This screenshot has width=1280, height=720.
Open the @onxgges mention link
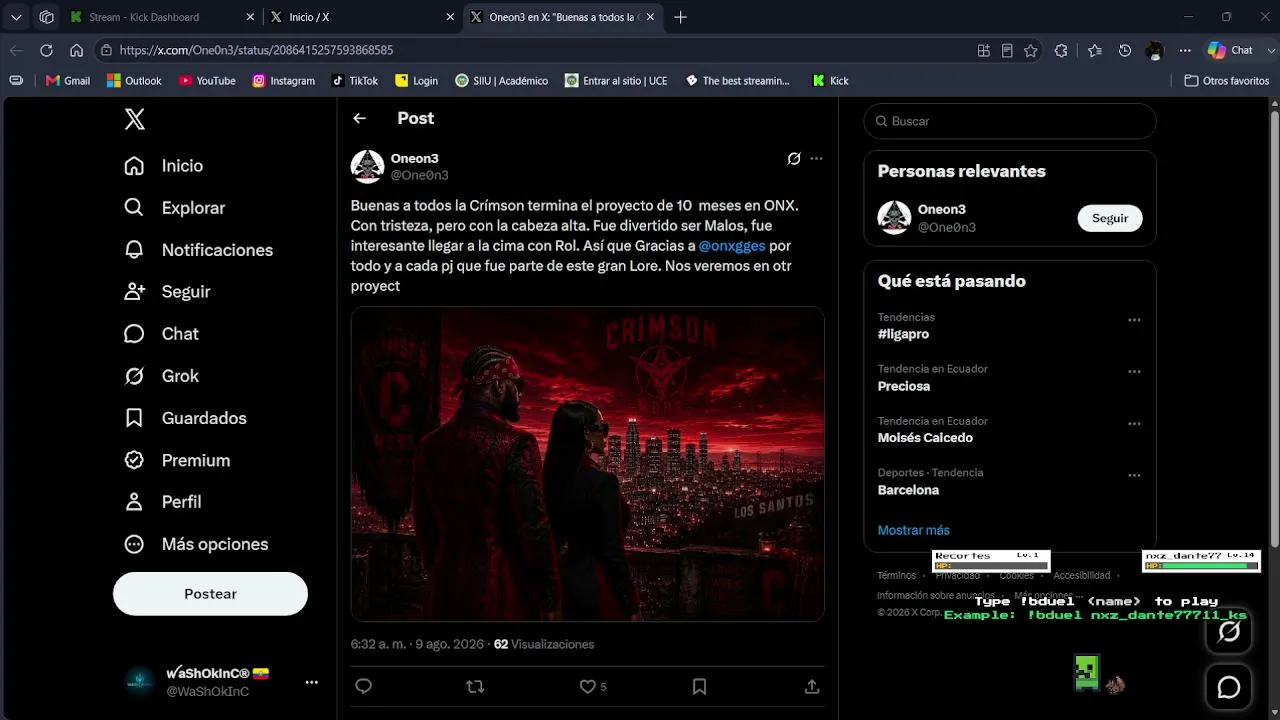(x=731, y=245)
